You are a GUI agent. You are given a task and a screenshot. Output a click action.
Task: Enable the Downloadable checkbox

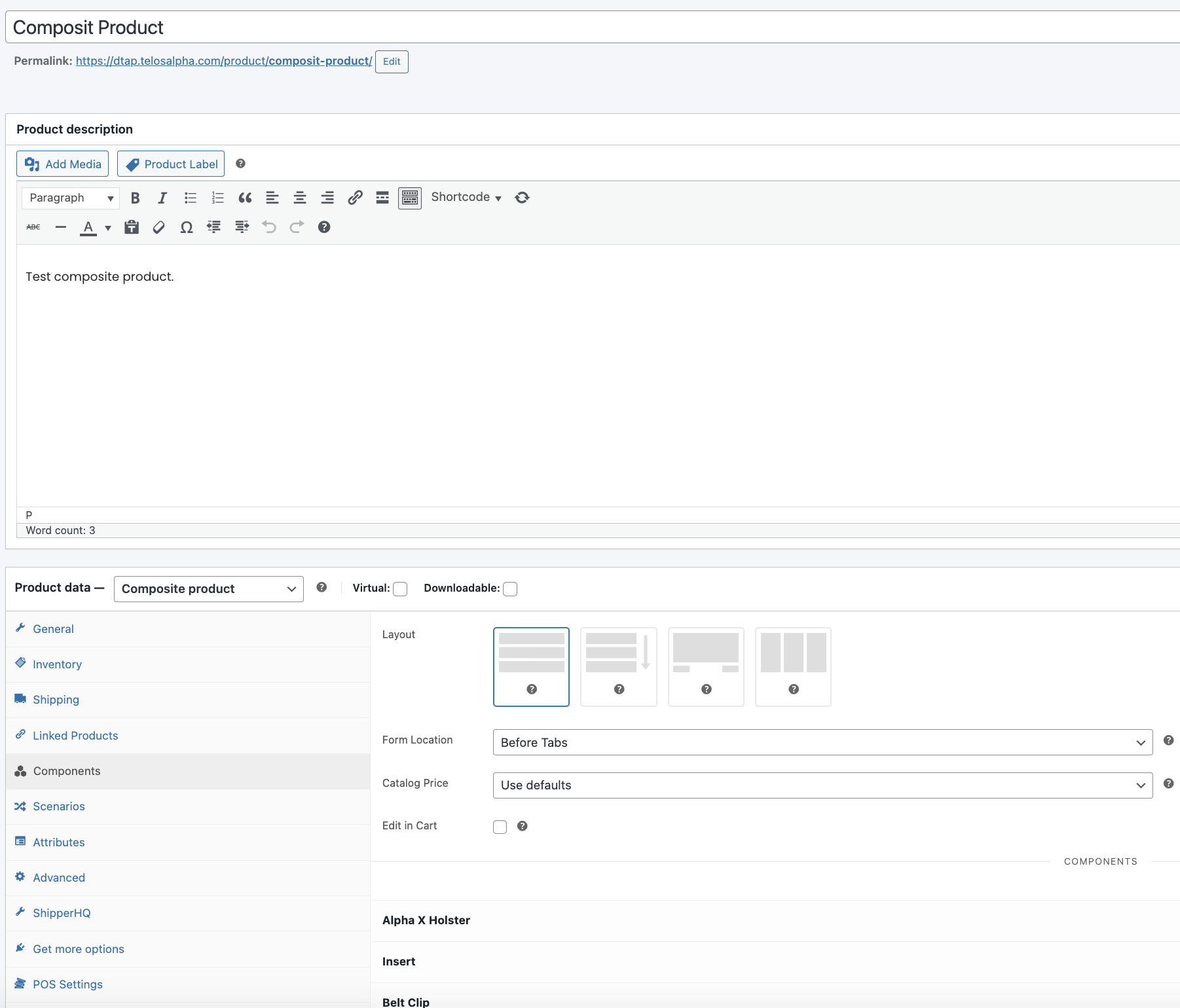tap(510, 589)
